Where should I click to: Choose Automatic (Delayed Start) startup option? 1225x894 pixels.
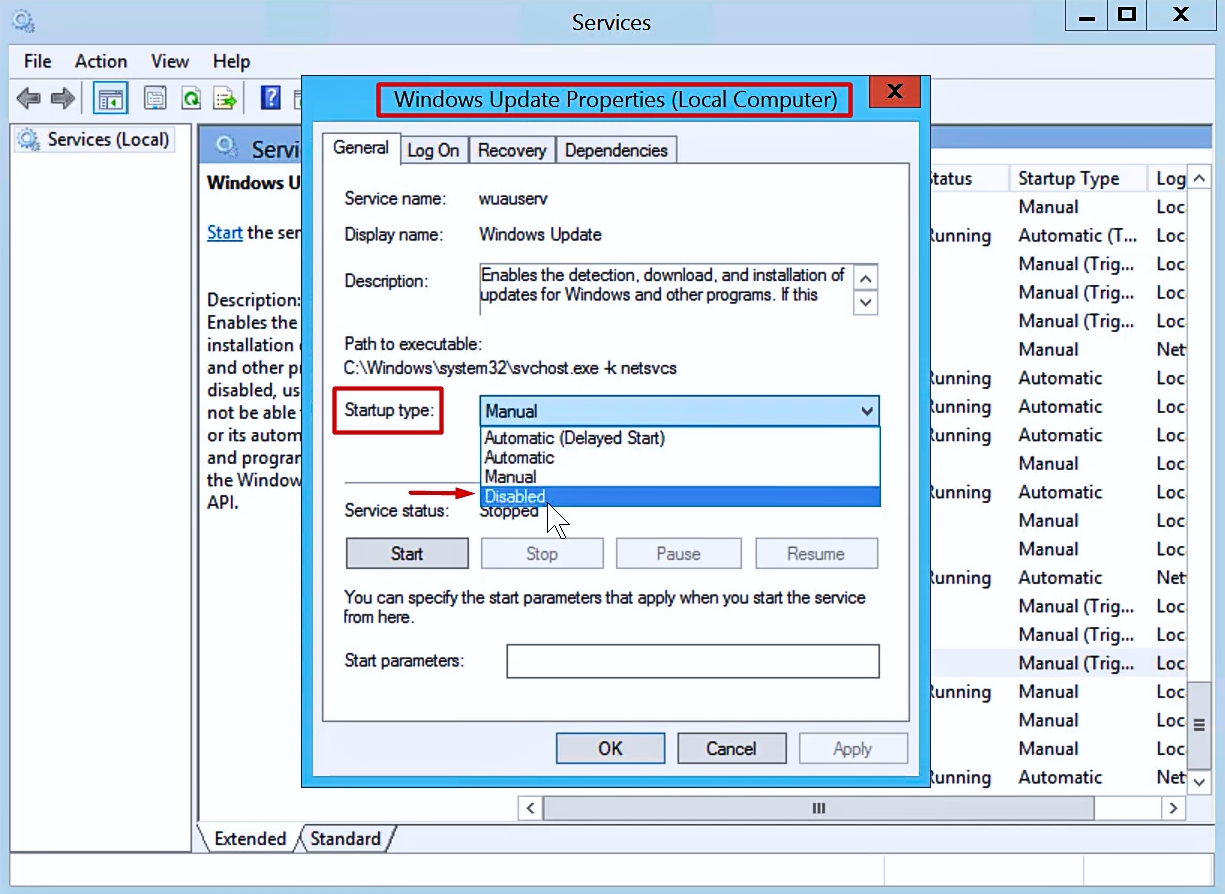[x=680, y=438]
